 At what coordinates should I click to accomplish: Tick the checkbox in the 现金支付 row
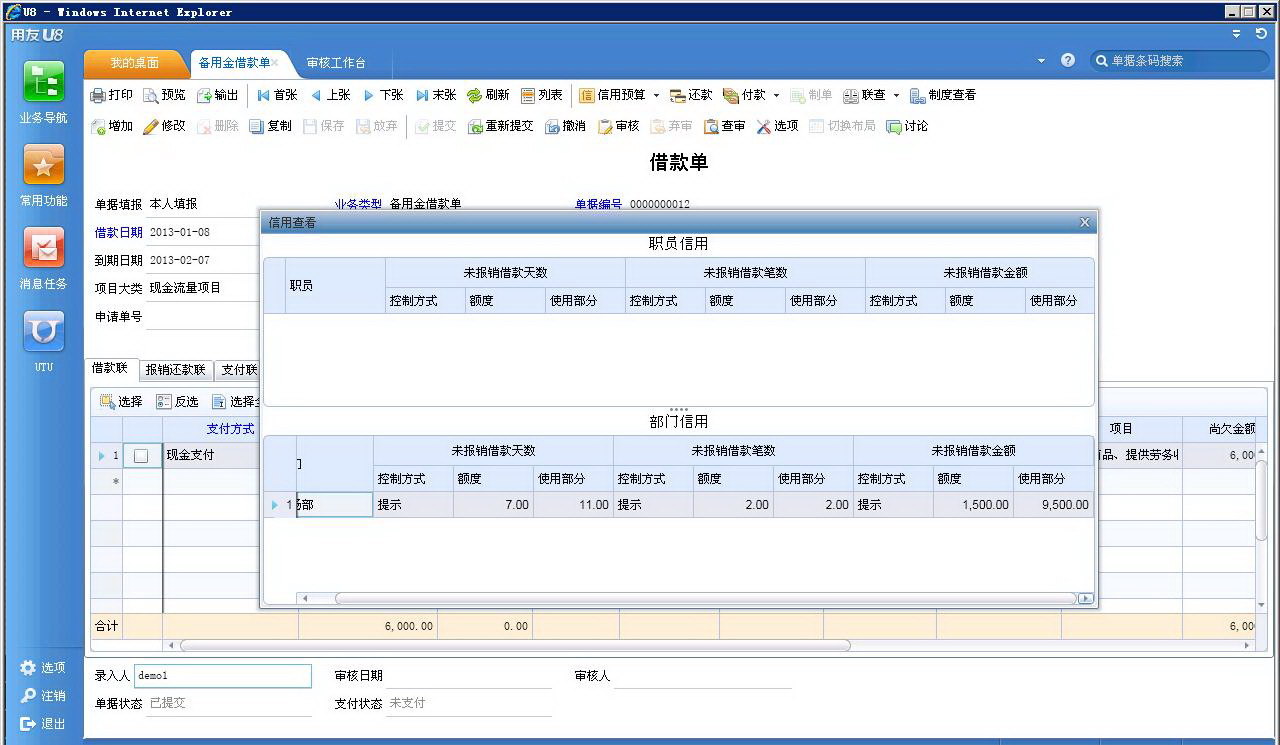141,455
